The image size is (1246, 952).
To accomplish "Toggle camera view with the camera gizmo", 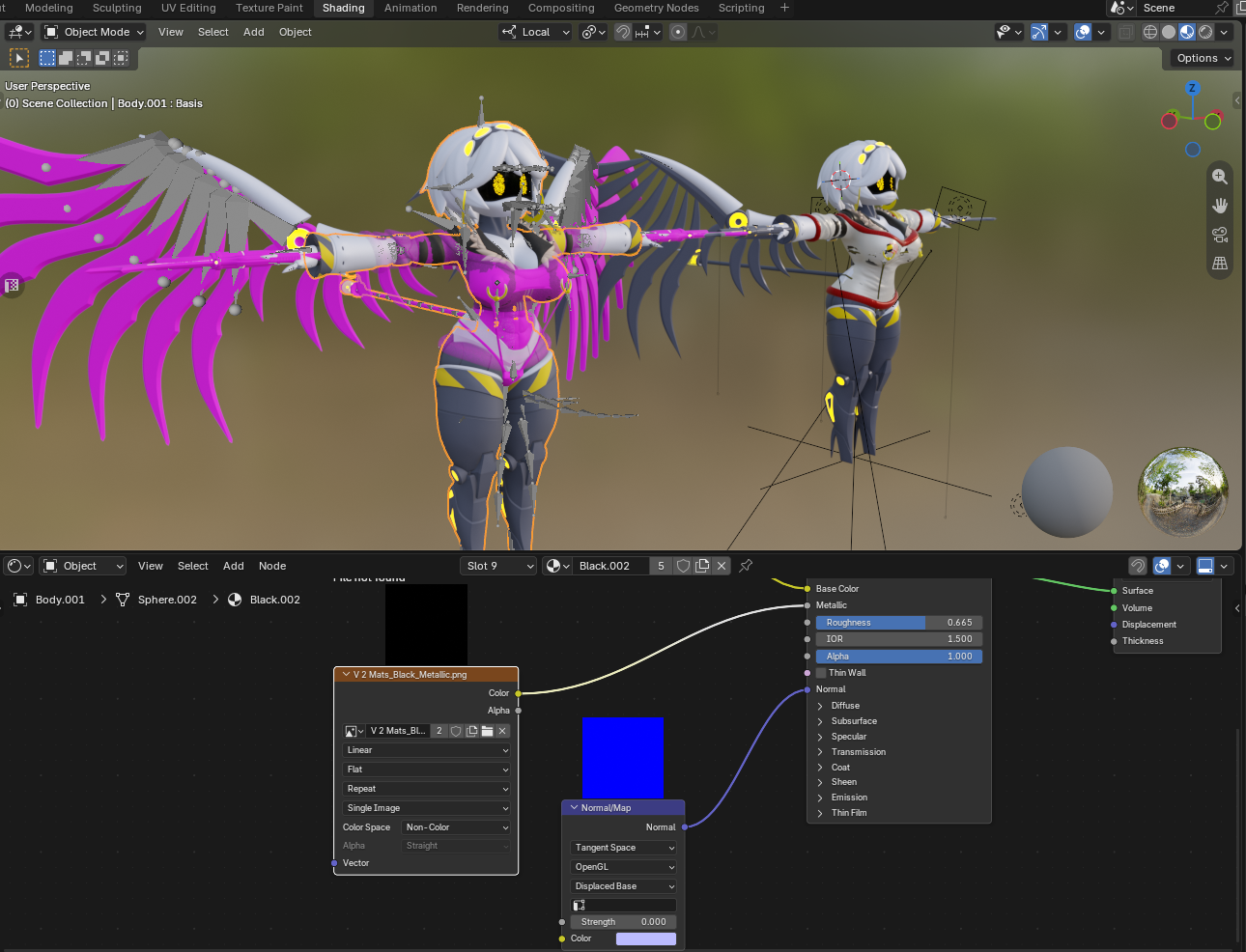I will 1220,235.
